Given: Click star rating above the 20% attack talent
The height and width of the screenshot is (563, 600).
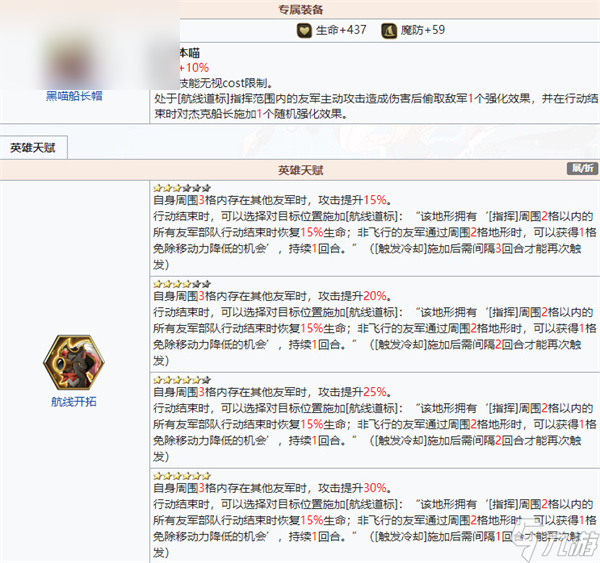Looking at the screenshot, I should coord(181,283).
